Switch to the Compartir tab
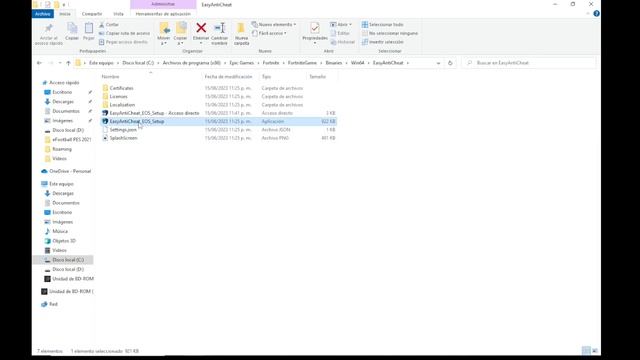This screenshot has width=640, height=360. [92, 14]
